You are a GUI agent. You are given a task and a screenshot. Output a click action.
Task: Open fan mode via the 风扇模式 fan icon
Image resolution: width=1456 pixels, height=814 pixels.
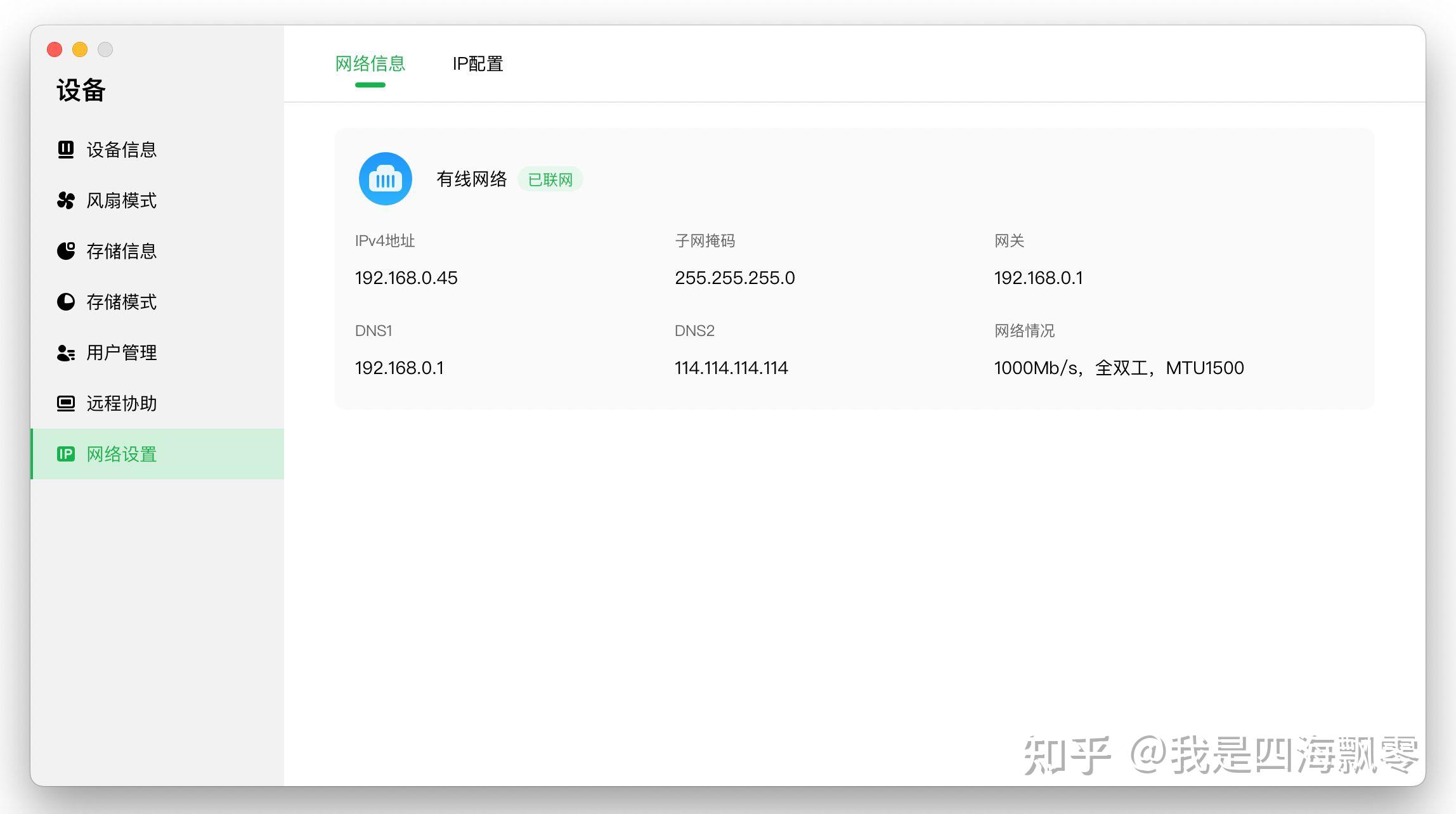point(66,200)
